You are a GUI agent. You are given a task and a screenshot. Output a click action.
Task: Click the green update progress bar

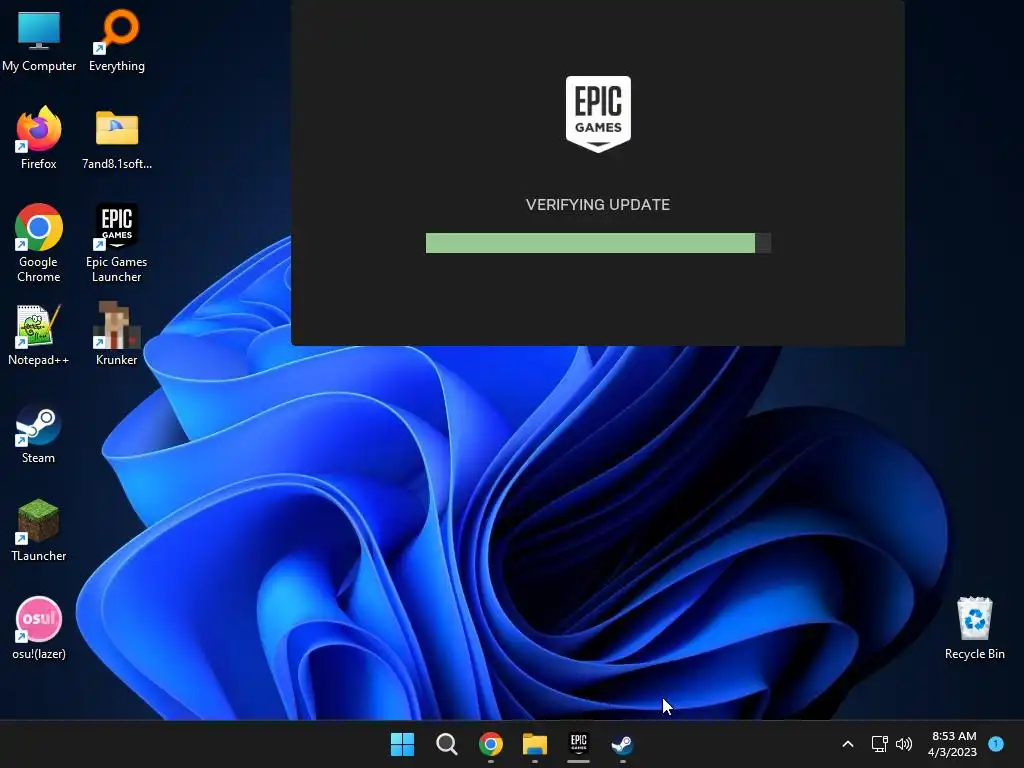pyautogui.click(x=598, y=243)
